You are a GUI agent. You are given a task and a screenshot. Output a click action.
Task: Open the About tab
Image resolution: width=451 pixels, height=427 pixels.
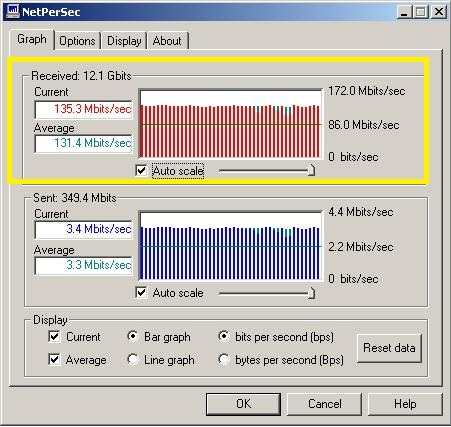(167, 41)
